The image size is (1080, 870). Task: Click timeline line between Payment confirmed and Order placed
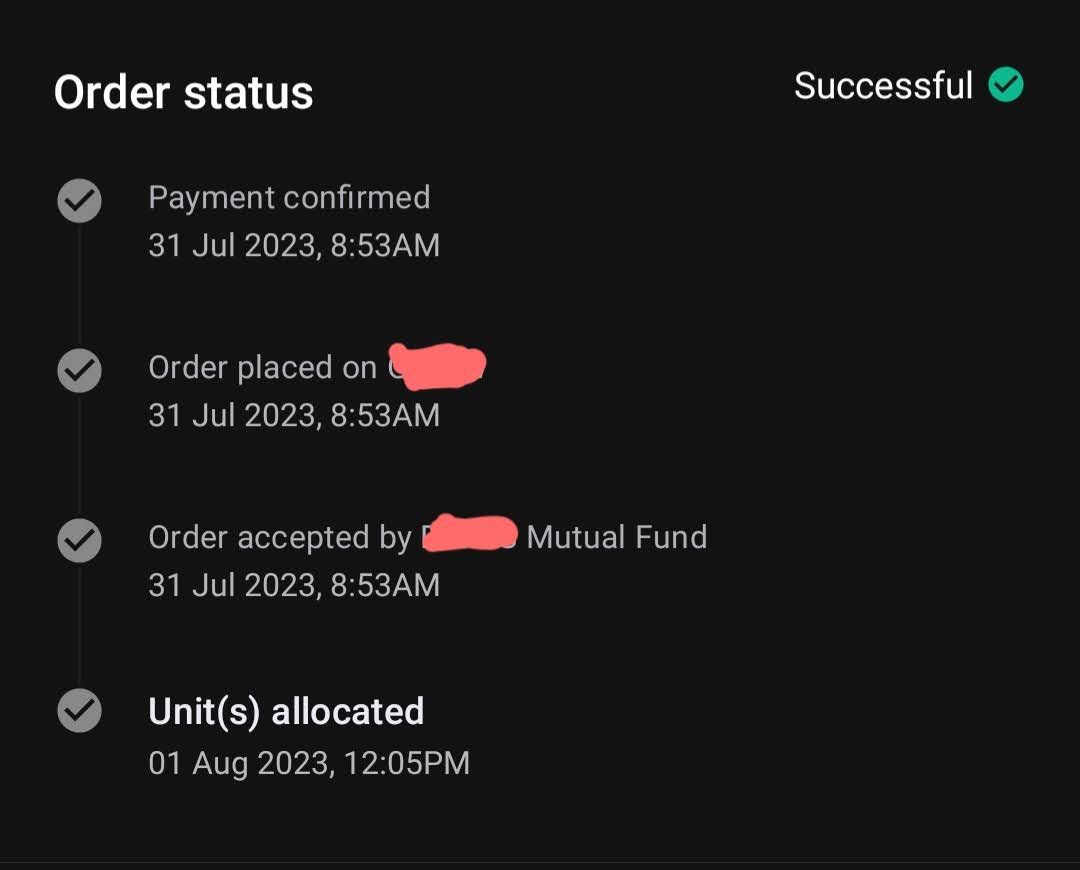coord(79,286)
